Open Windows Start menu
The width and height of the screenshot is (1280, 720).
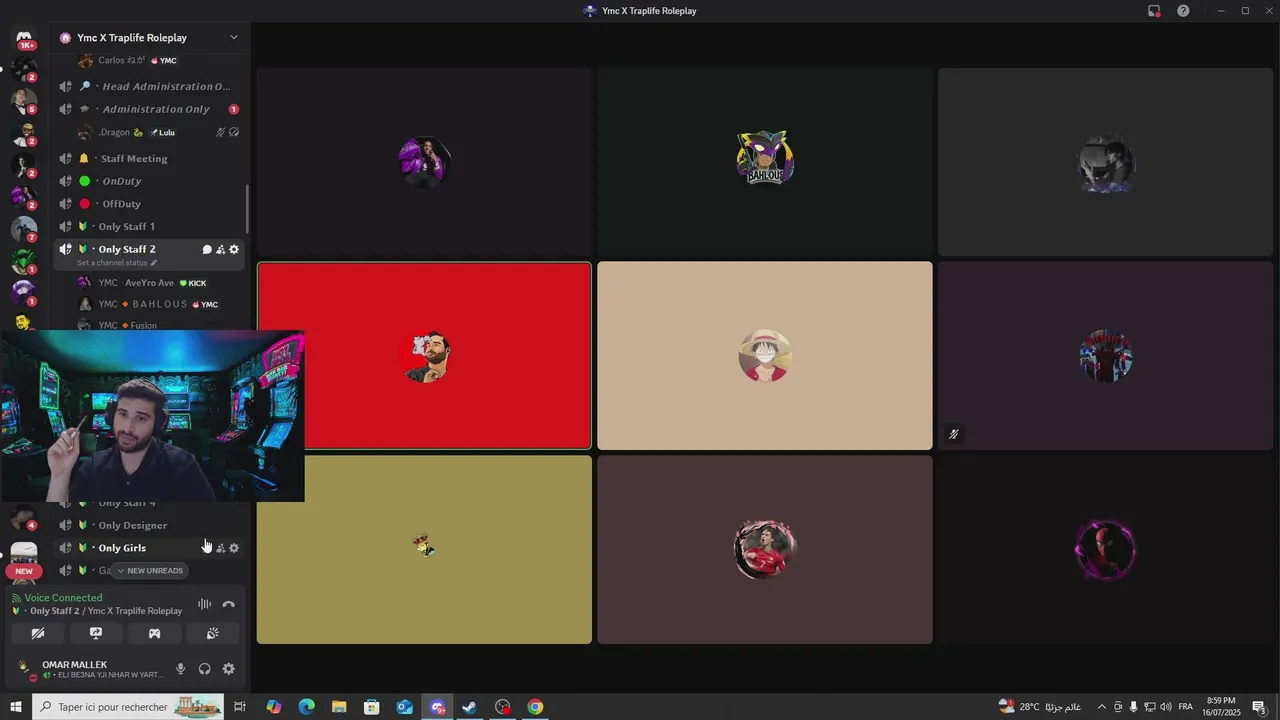pyautogui.click(x=16, y=707)
